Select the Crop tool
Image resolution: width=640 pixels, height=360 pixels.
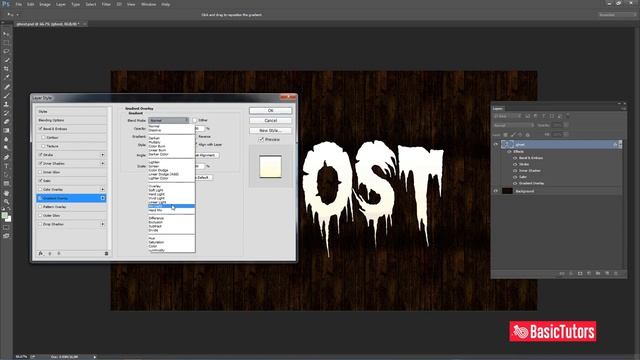6,69
